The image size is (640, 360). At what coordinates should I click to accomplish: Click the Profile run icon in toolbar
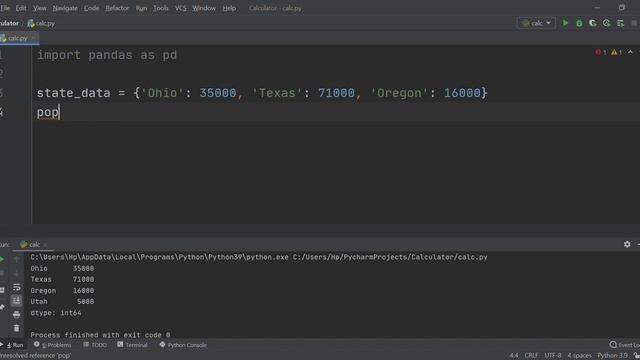(x=607, y=23)
